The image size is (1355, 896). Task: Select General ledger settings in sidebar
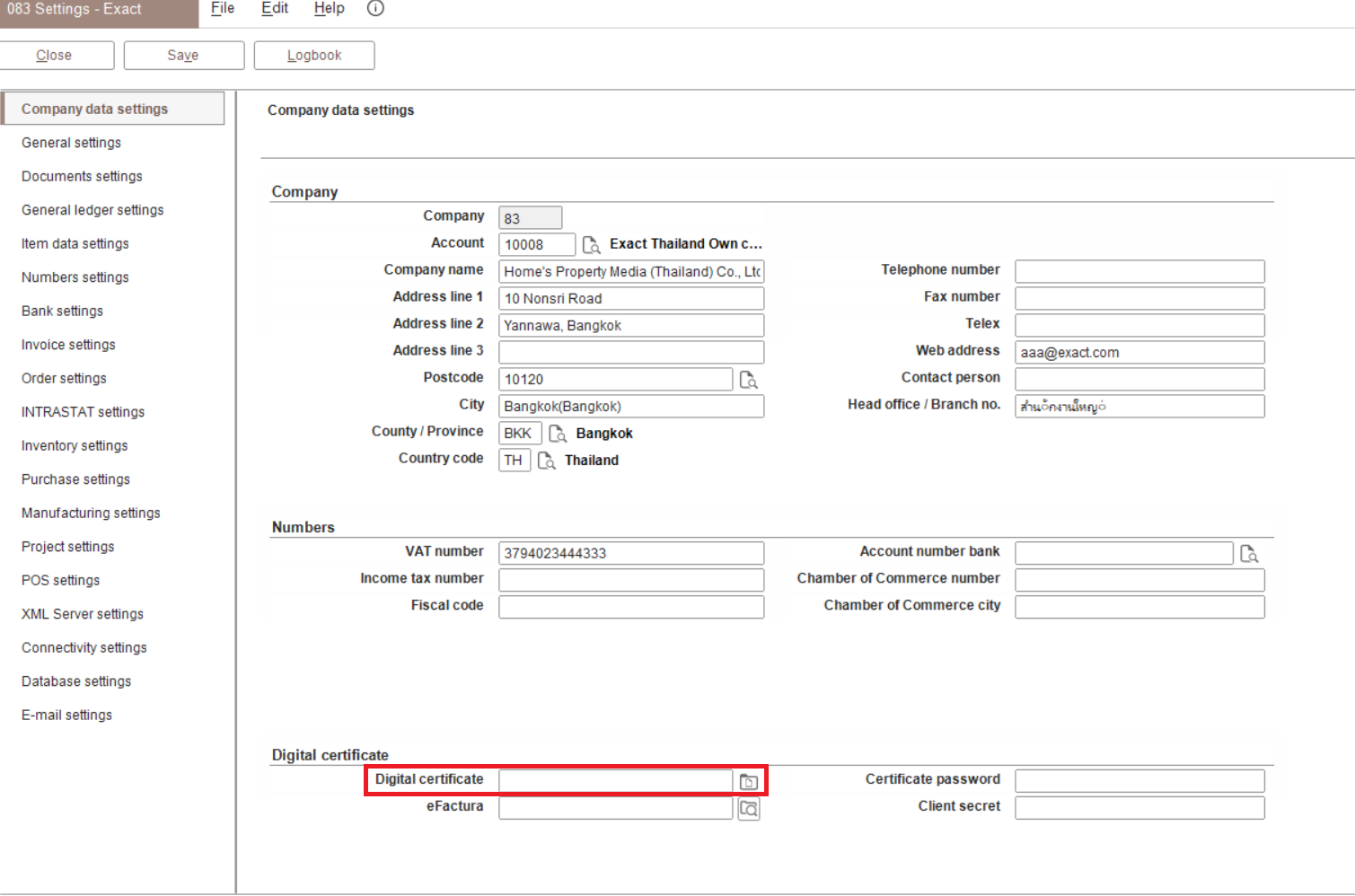pos(92,210)
